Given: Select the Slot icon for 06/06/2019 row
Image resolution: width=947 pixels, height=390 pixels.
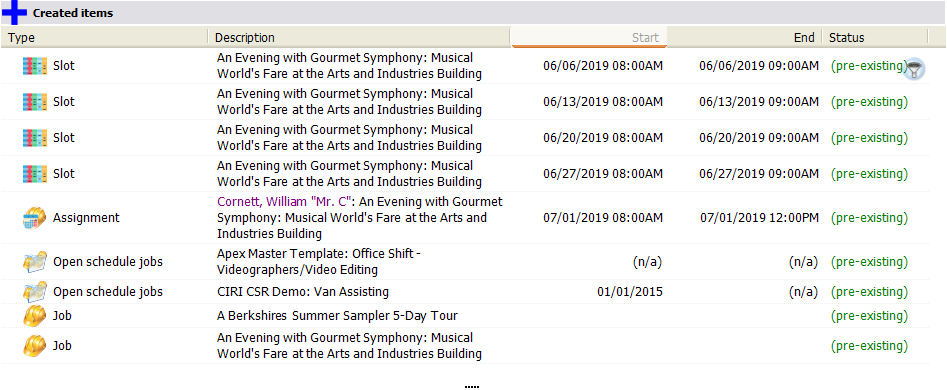Looking at the screenshot, I should coord(34,66).
